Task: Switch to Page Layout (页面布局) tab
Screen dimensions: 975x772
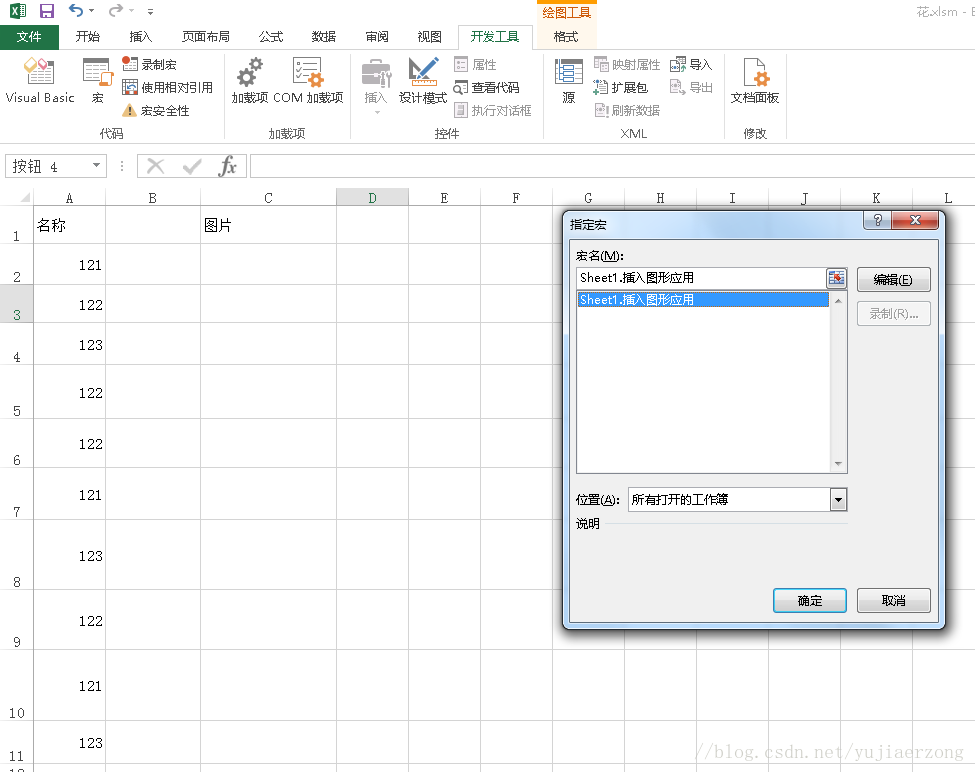Action: coord(206,37)
